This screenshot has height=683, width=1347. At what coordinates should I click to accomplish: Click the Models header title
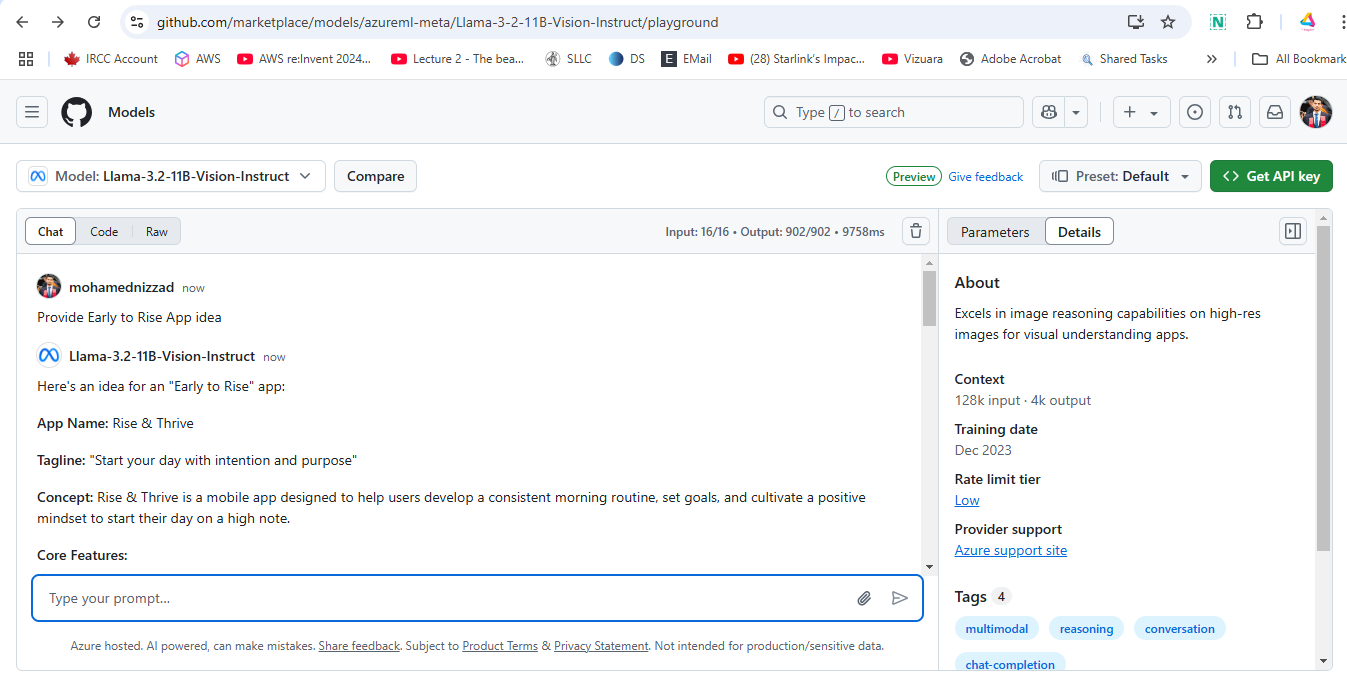131,112
